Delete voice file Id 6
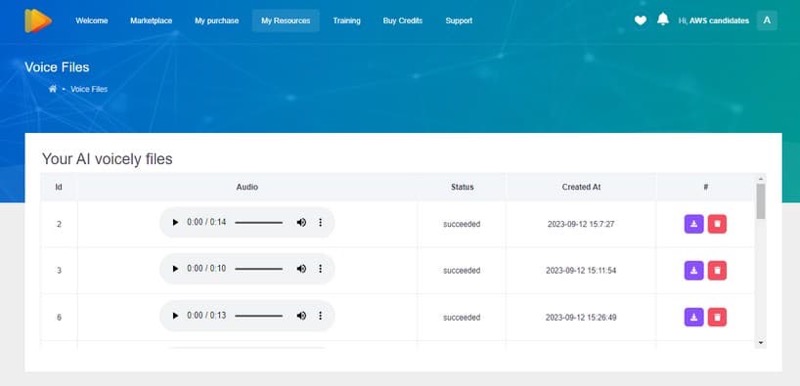This screenshot has height=386, width=800. click(x=717, y=317)
